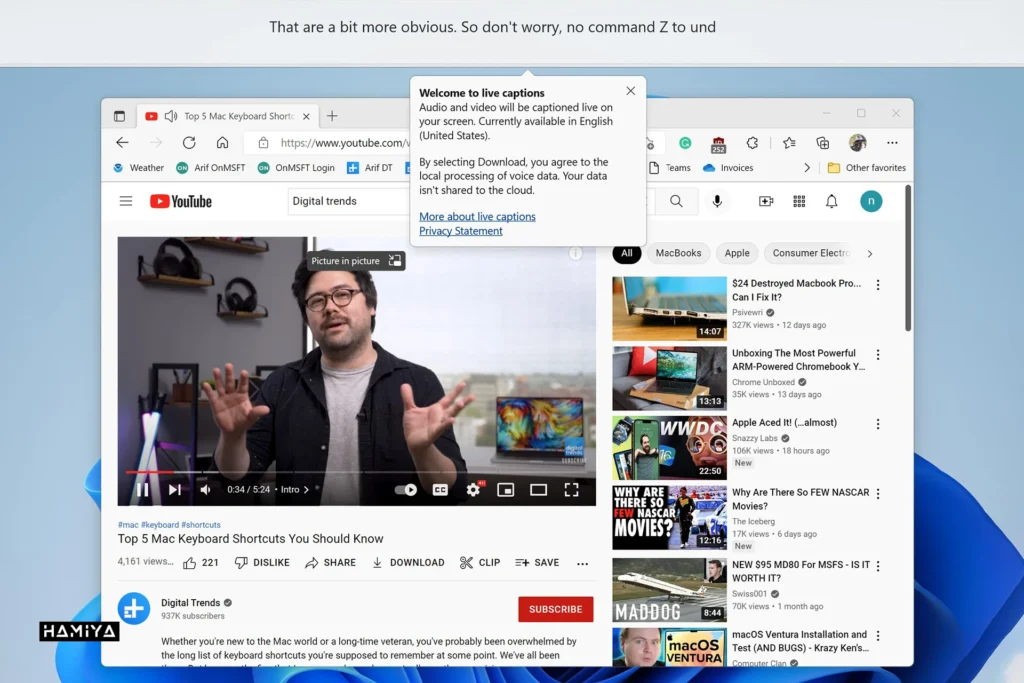The image size is (1024, 683).
Task: Go to the browser home page
Action: point(223,143)
